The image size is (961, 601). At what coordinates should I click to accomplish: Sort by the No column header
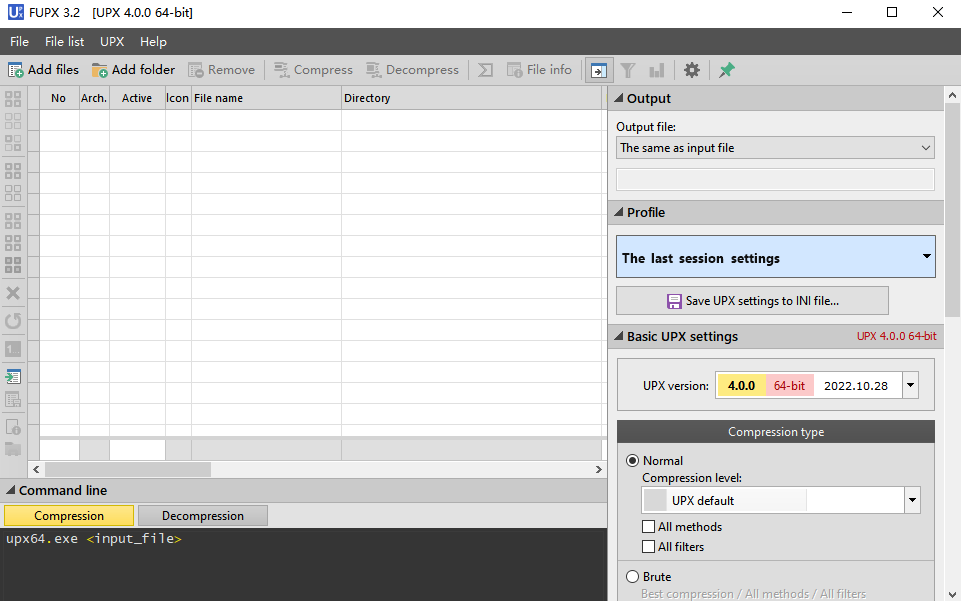59,98
